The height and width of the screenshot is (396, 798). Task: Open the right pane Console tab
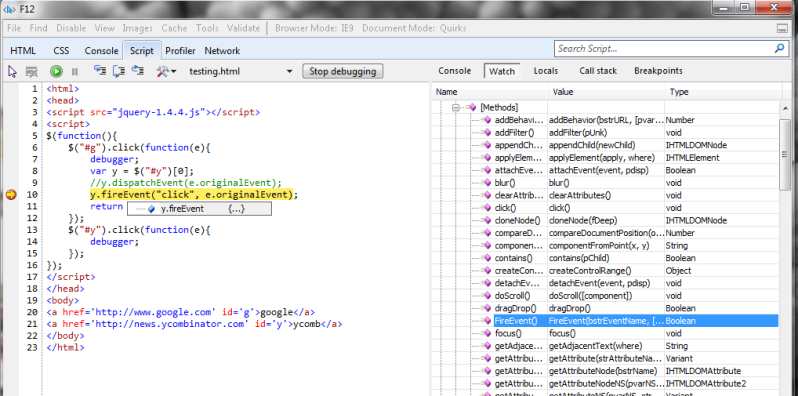(x=454, y=71)
